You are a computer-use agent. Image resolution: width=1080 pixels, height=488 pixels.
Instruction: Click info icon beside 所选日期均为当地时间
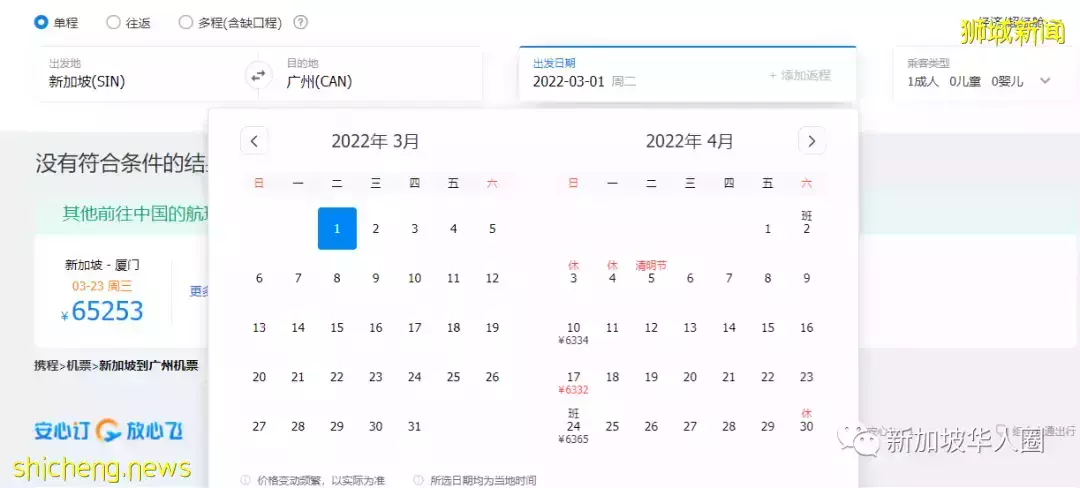[419, 480]
